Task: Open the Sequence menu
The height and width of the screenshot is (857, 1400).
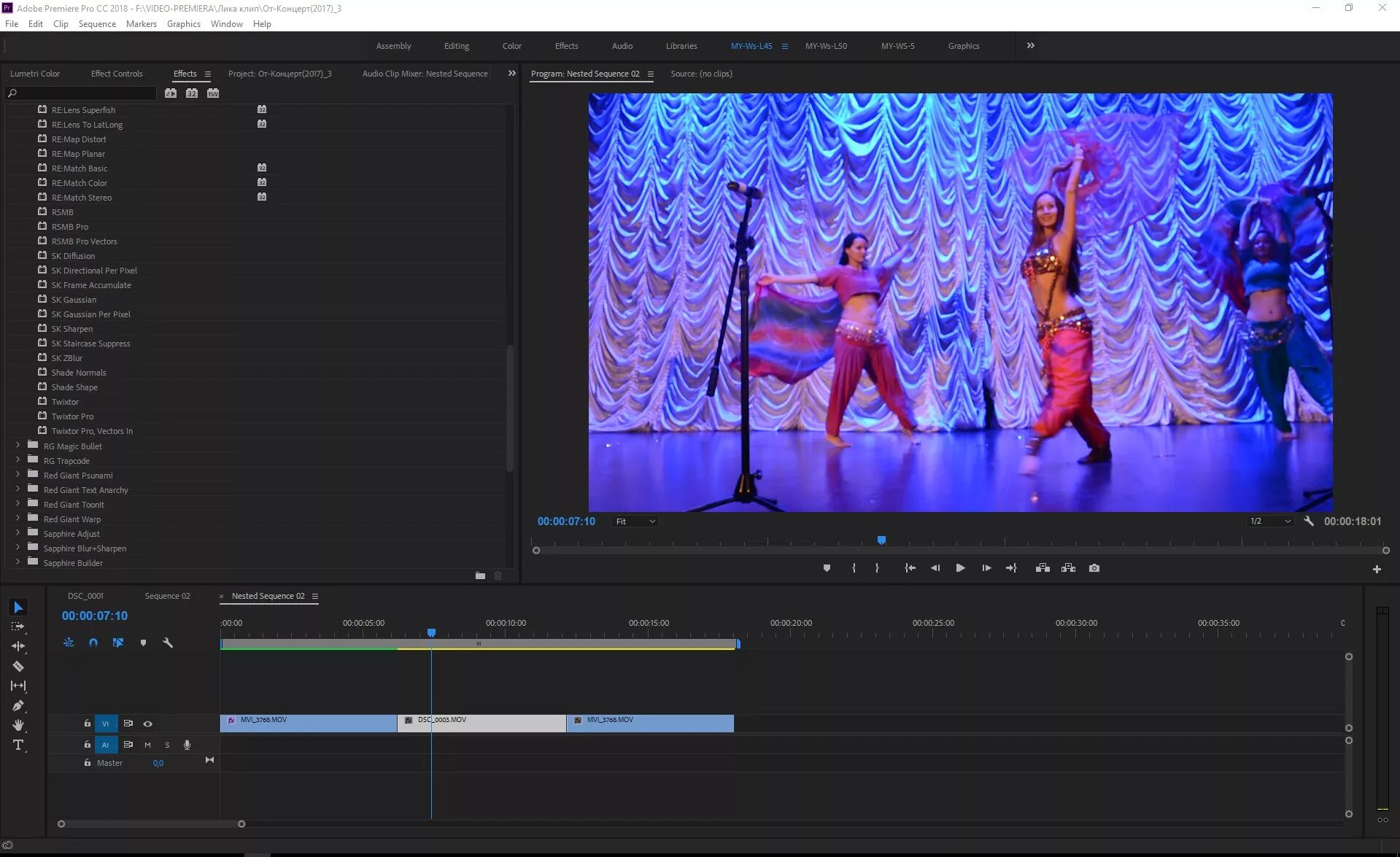Action: 97,24
